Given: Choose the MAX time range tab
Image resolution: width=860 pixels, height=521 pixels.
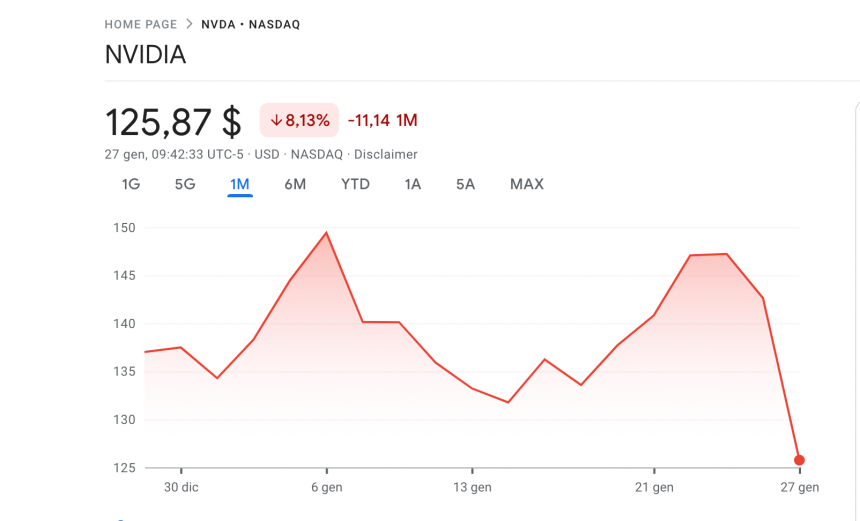Looking at the screenshot, I should click(x=527, y=184).
